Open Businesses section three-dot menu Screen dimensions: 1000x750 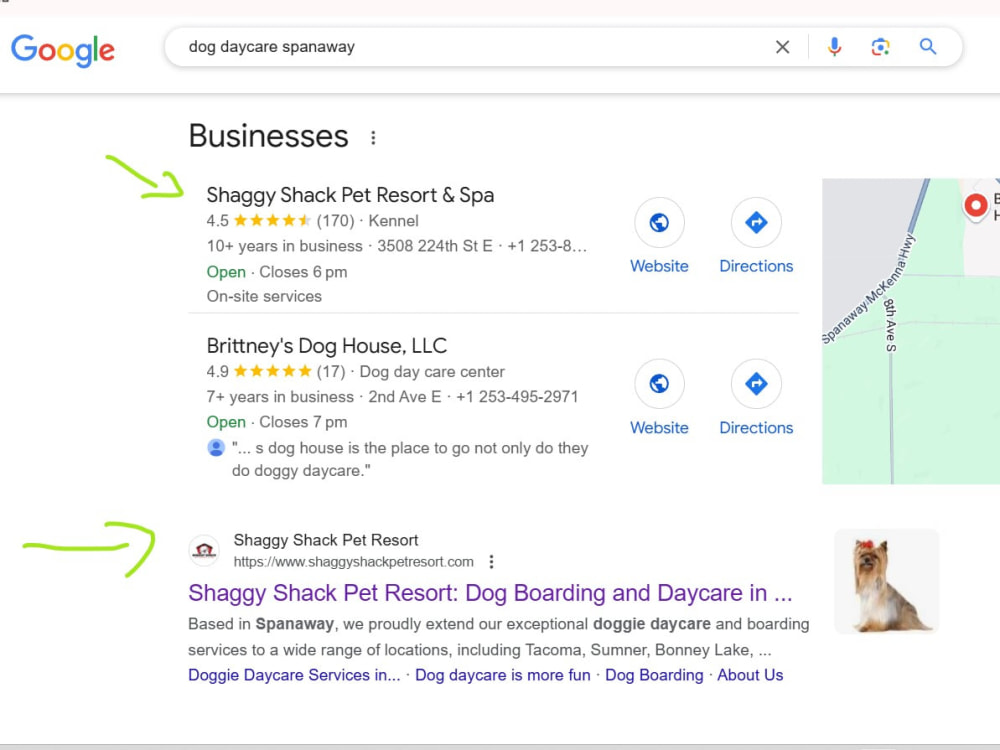pos(373,138)
